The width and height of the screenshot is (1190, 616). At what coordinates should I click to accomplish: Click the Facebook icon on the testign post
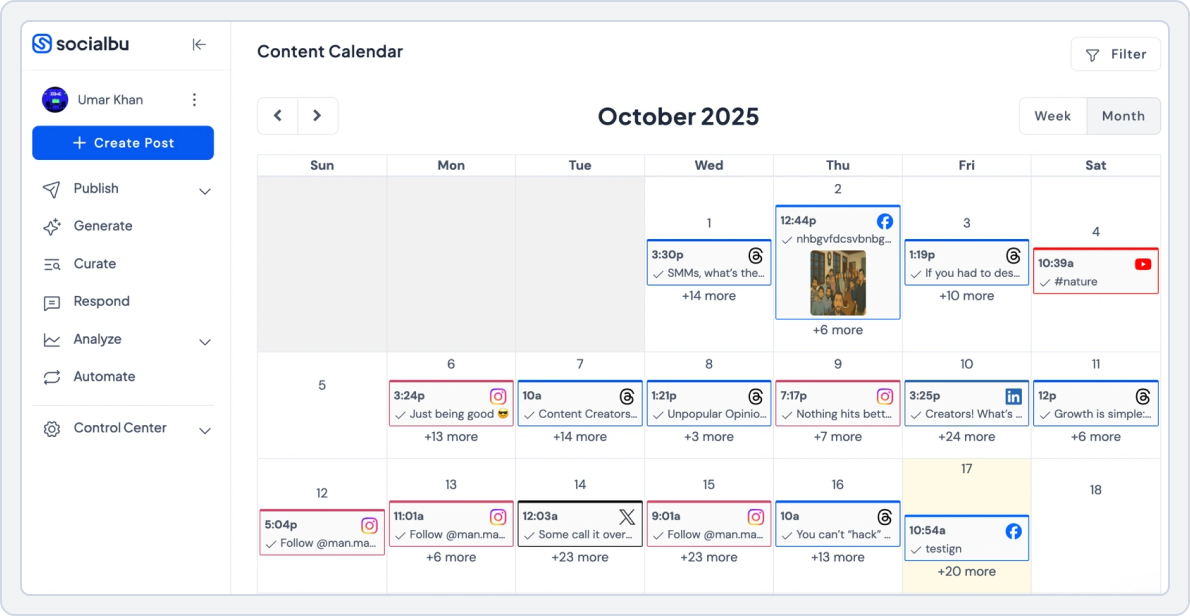1012,531
